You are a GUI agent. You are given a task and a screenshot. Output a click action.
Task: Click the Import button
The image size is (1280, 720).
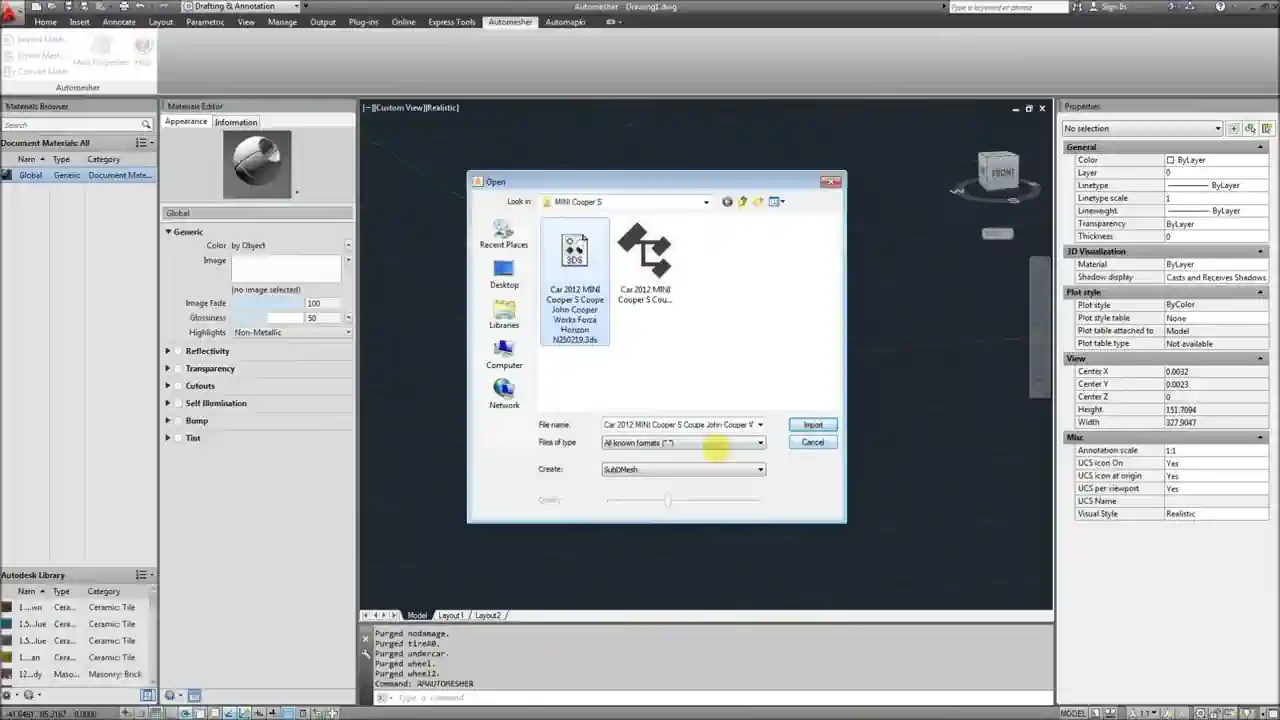[812, 424]
